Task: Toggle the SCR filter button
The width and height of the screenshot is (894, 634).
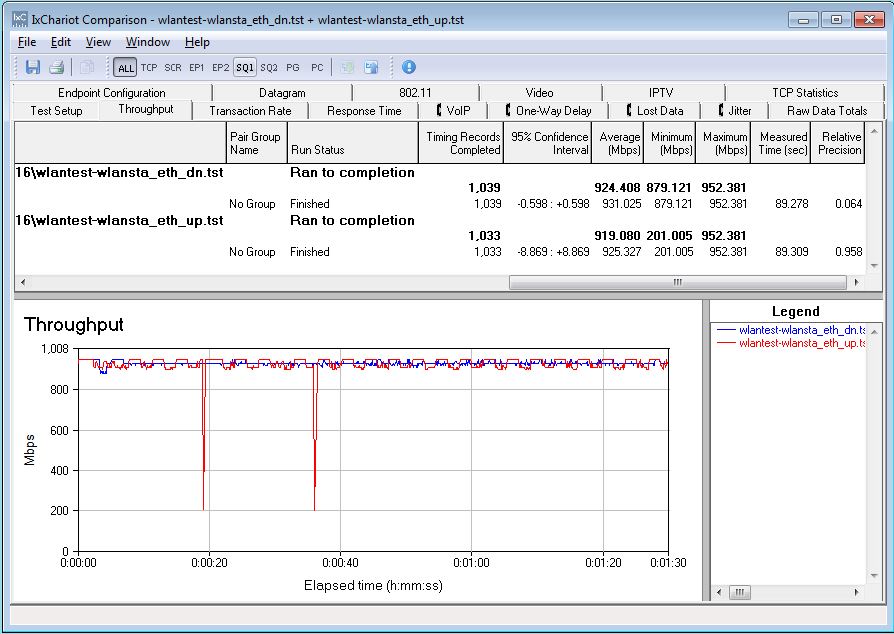Action: 173,68
